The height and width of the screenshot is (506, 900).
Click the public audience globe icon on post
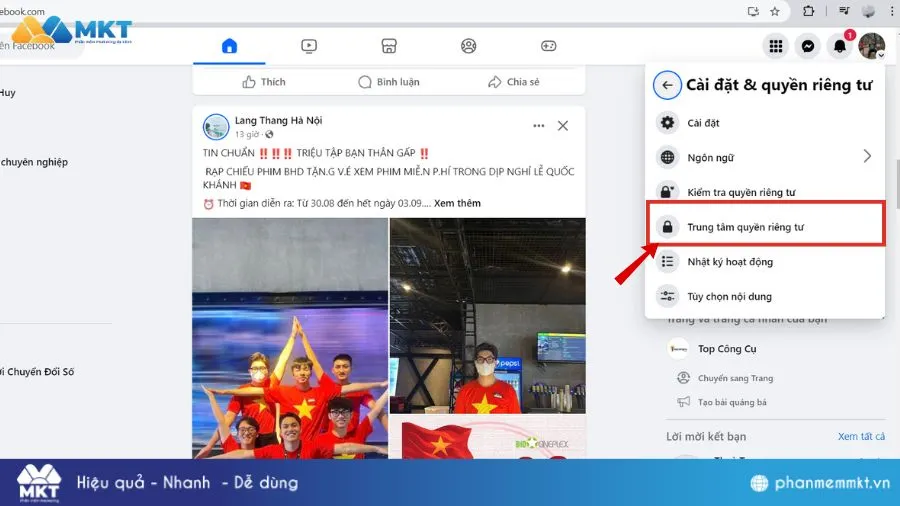(269, 134)
